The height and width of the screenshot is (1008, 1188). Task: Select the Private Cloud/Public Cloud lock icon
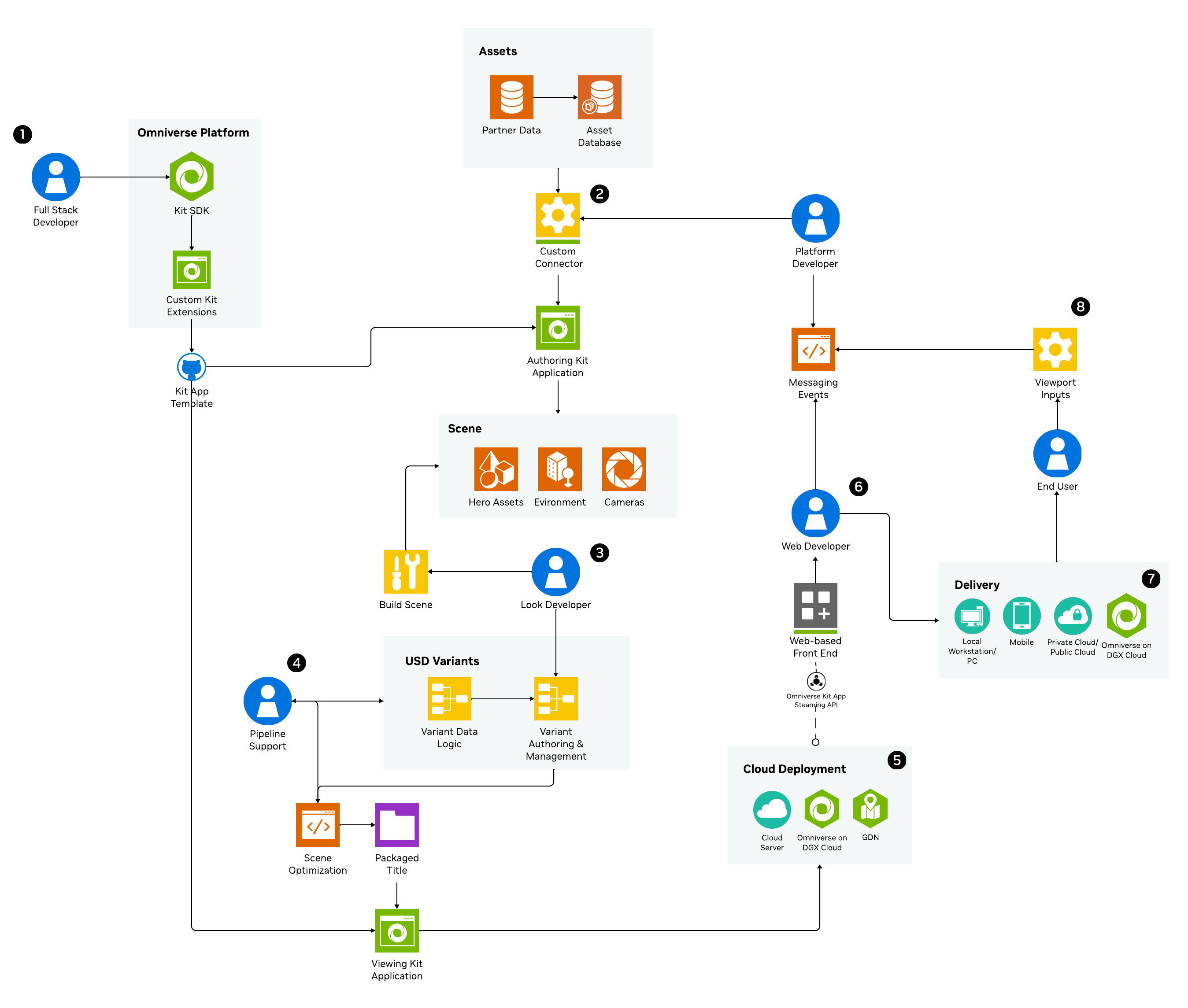click(x=1073, y=616)
